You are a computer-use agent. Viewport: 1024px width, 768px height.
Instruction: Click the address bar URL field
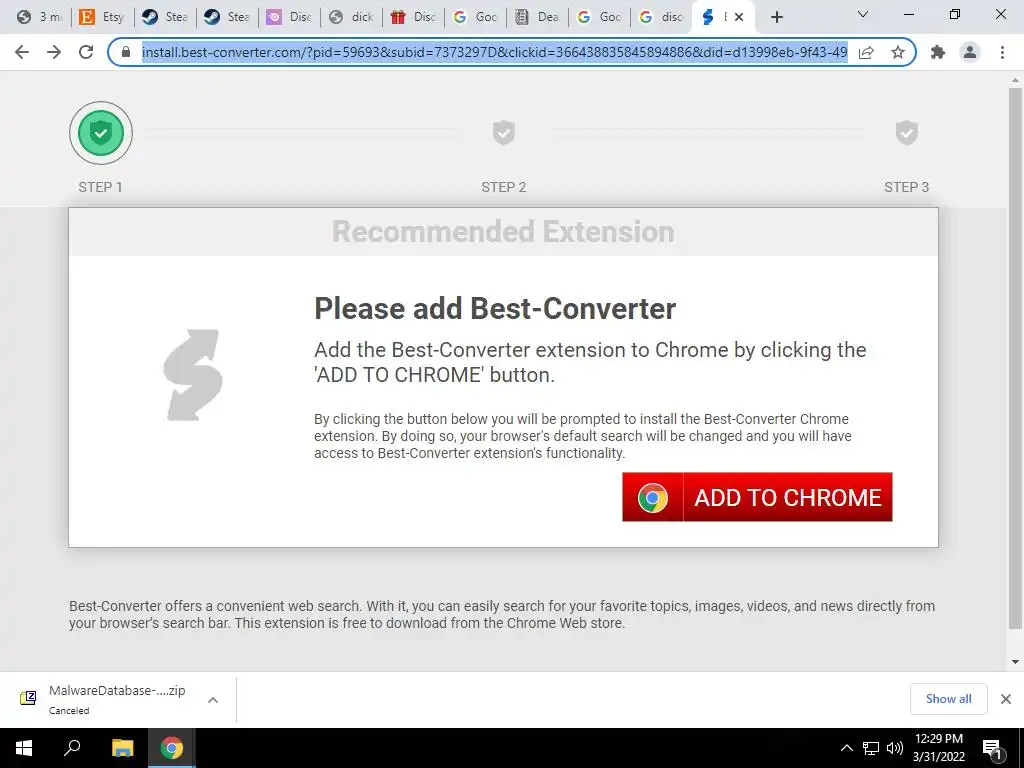pos(494,52)
